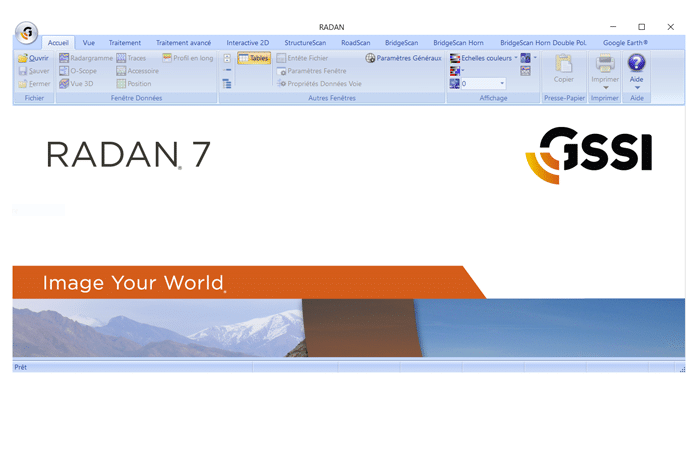Click the Autres Fenêtres group label
Screen dimensions: 700x450
click(332, 98)
